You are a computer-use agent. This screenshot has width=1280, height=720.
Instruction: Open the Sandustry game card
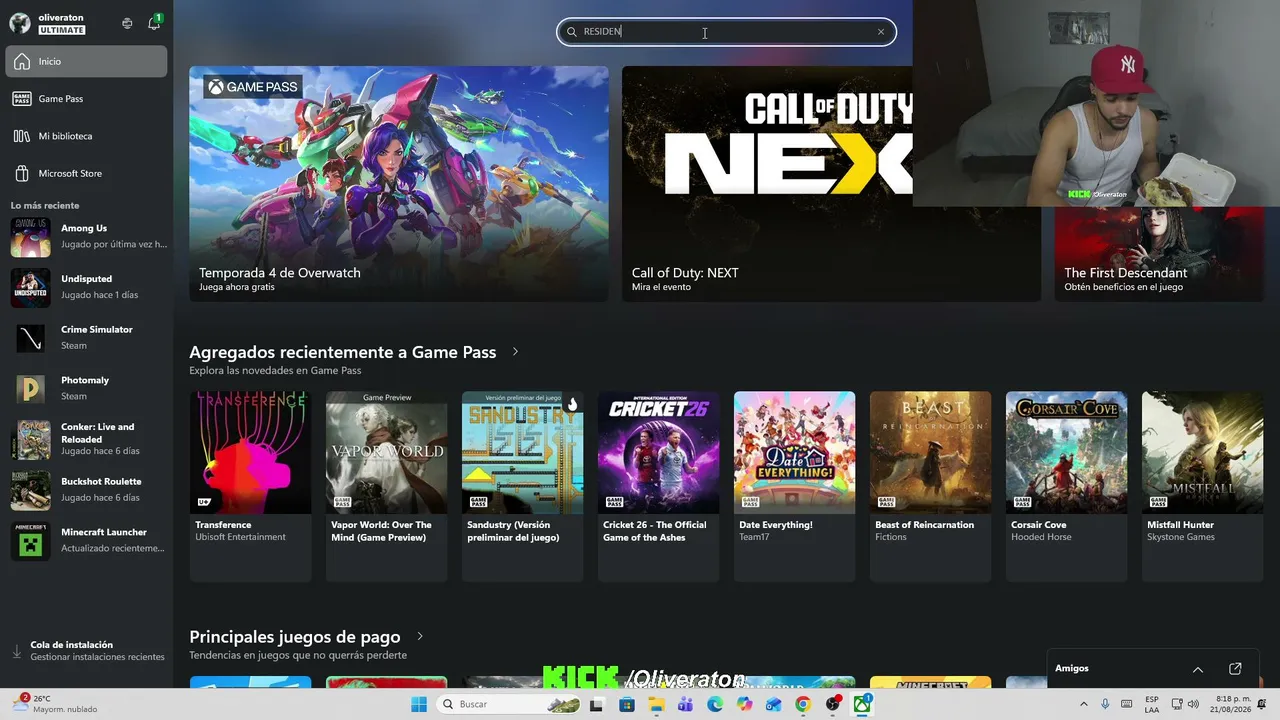[523, 486]
